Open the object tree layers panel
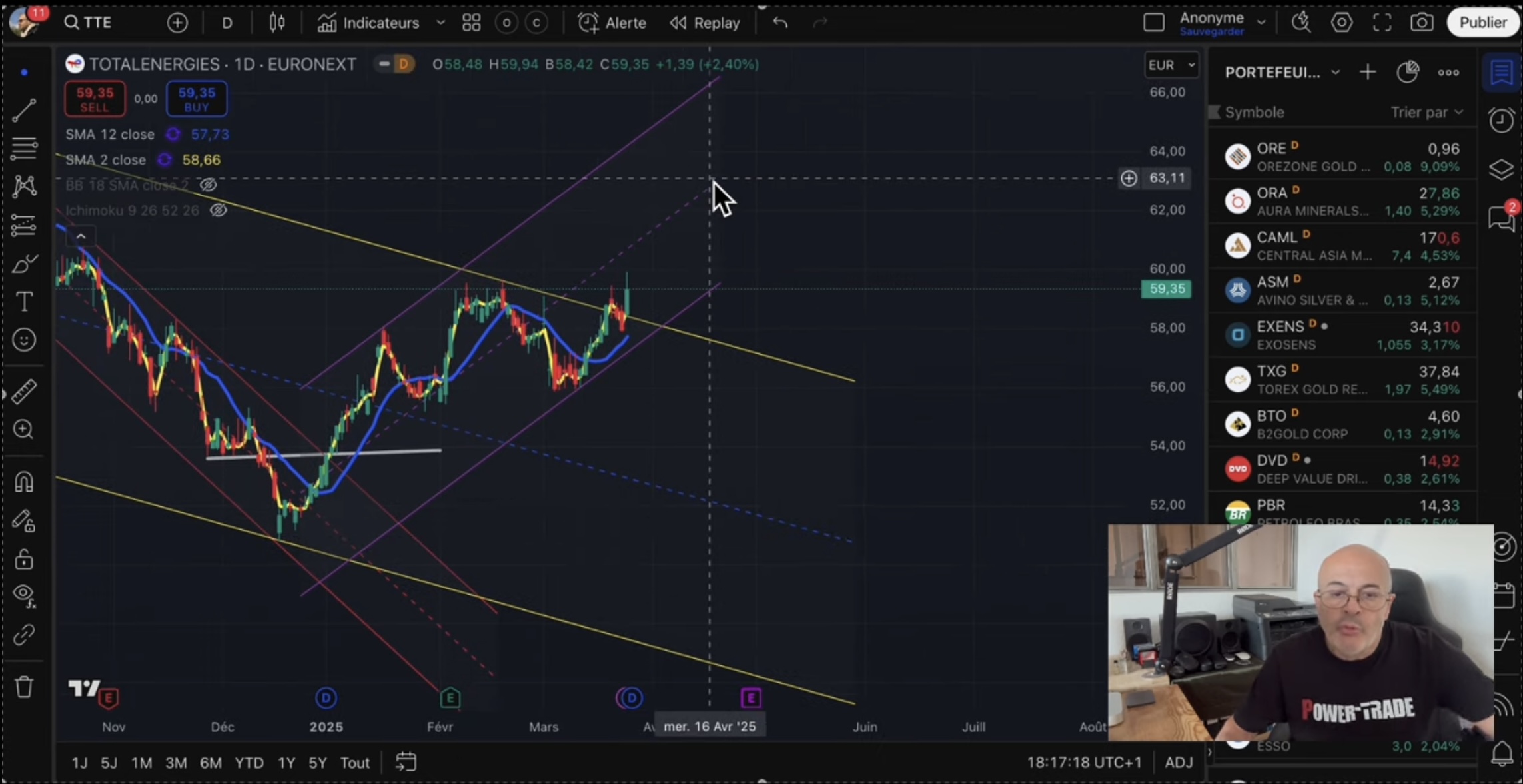 coord(1501,169)
